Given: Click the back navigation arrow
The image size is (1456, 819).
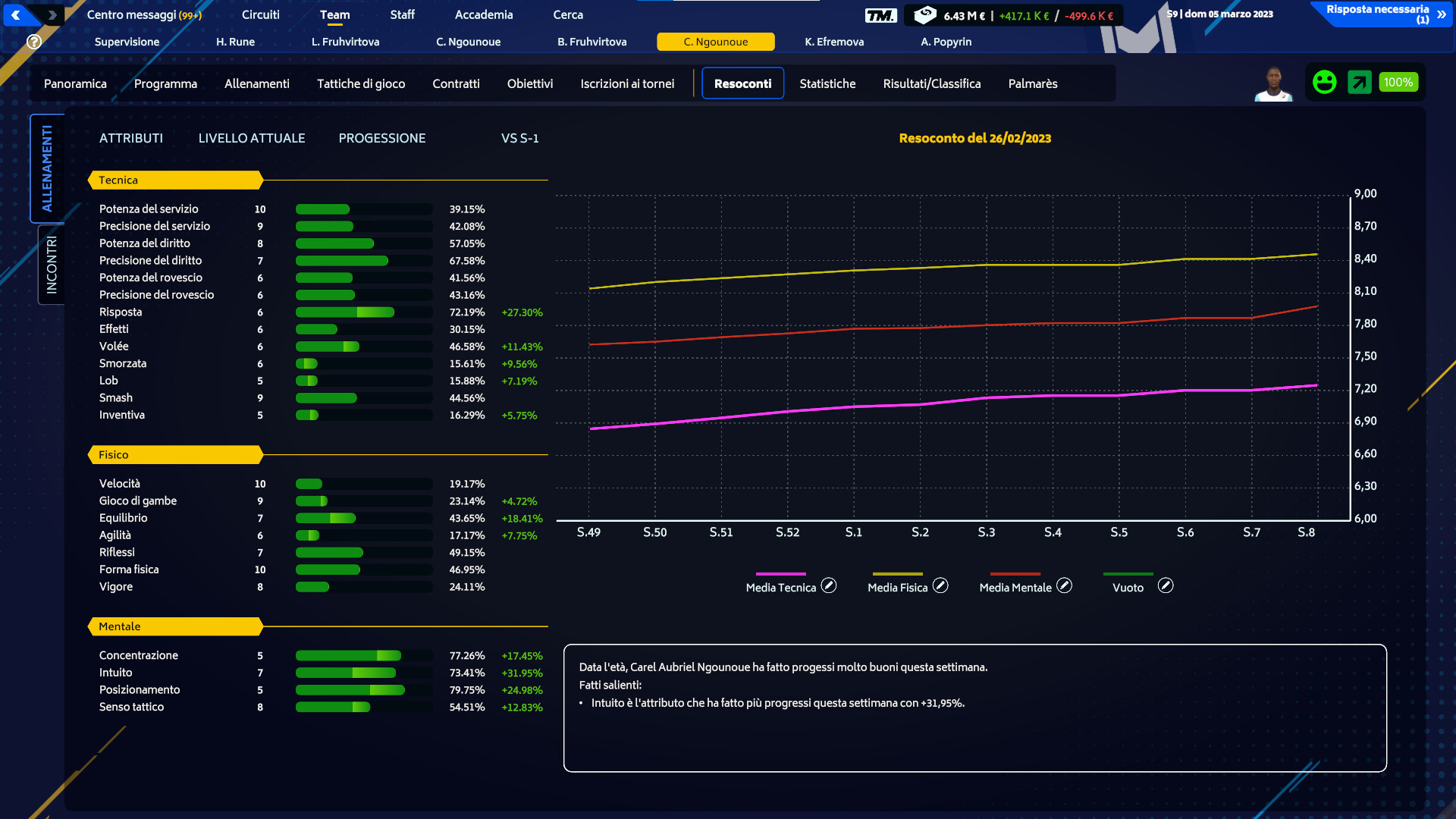Looking at the screenshot, I should 16,14.
